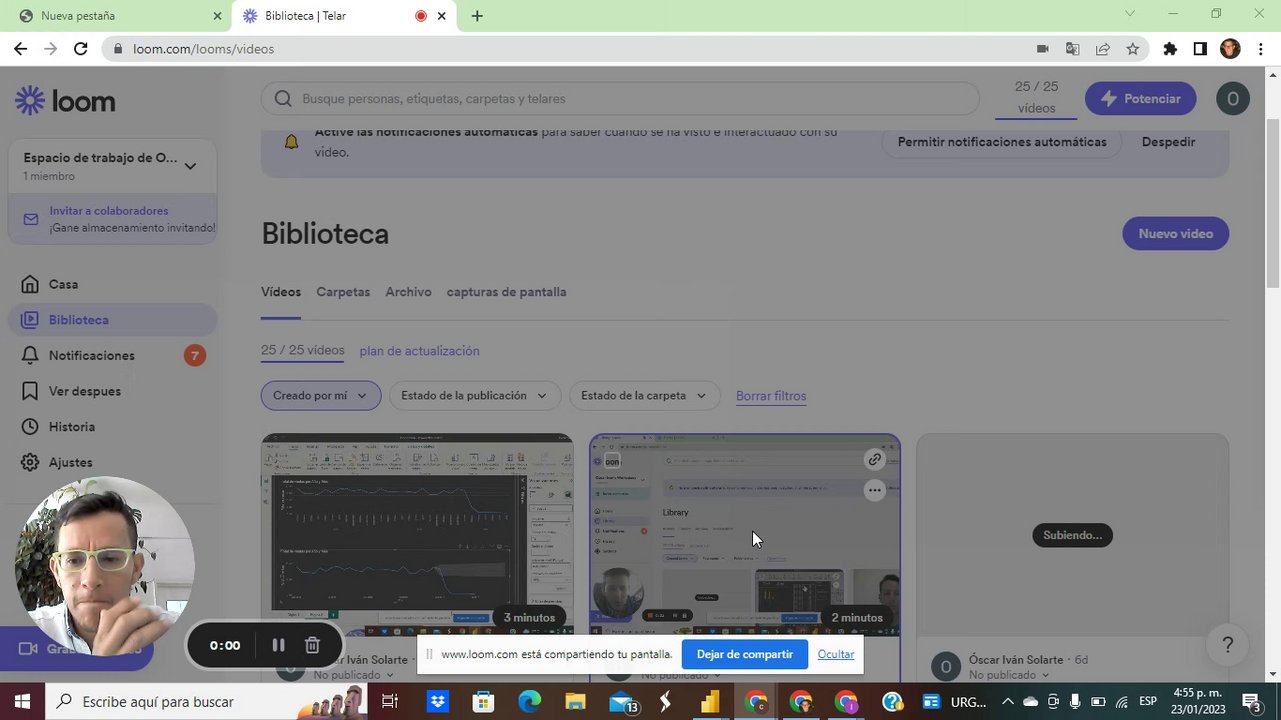Delete recording with trash icon
The image size is (1281, 720).
pyautogui.click(x=312, y=645)
